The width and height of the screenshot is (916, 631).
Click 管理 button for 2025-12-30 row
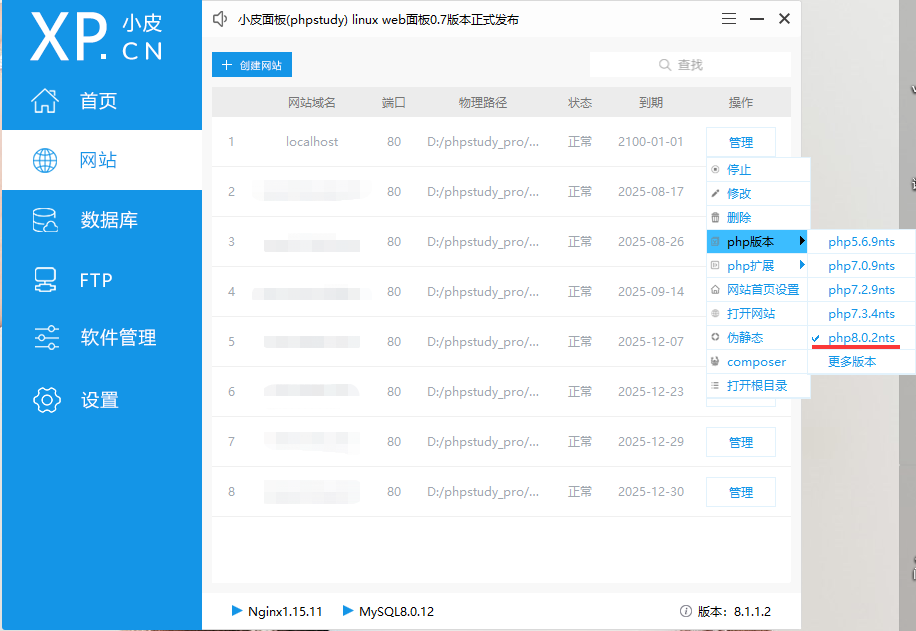(x=741, y=492)
